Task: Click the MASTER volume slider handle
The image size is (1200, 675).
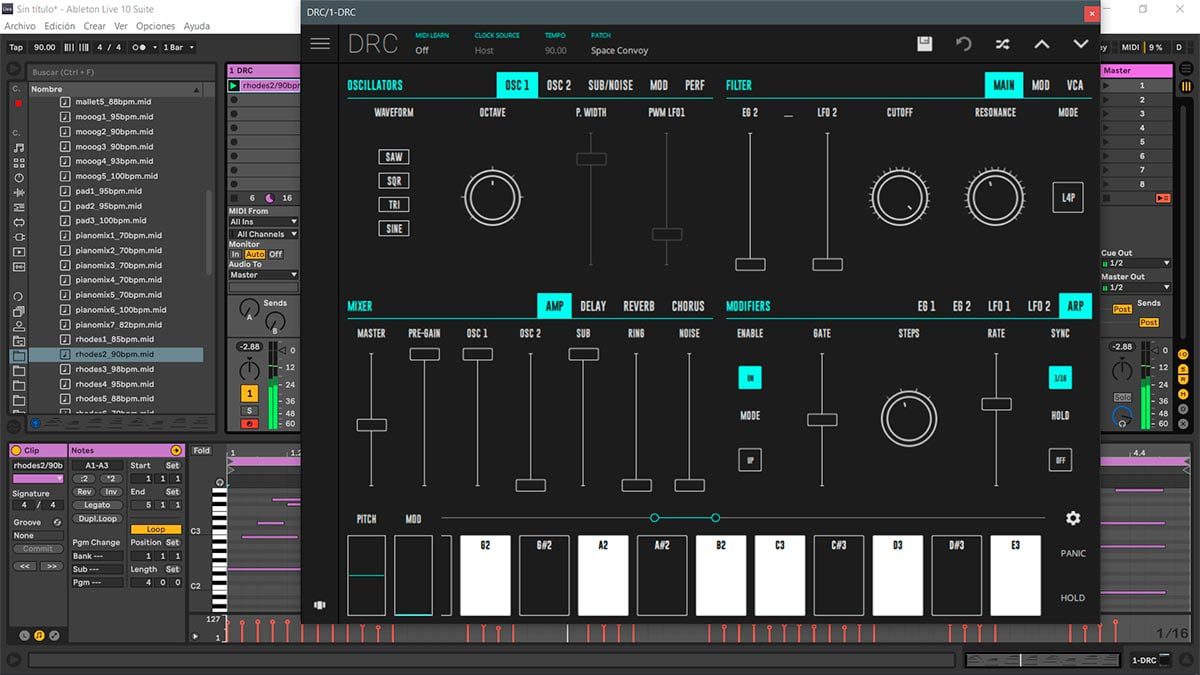Action: pyautogui.click(x=371, y=425)
